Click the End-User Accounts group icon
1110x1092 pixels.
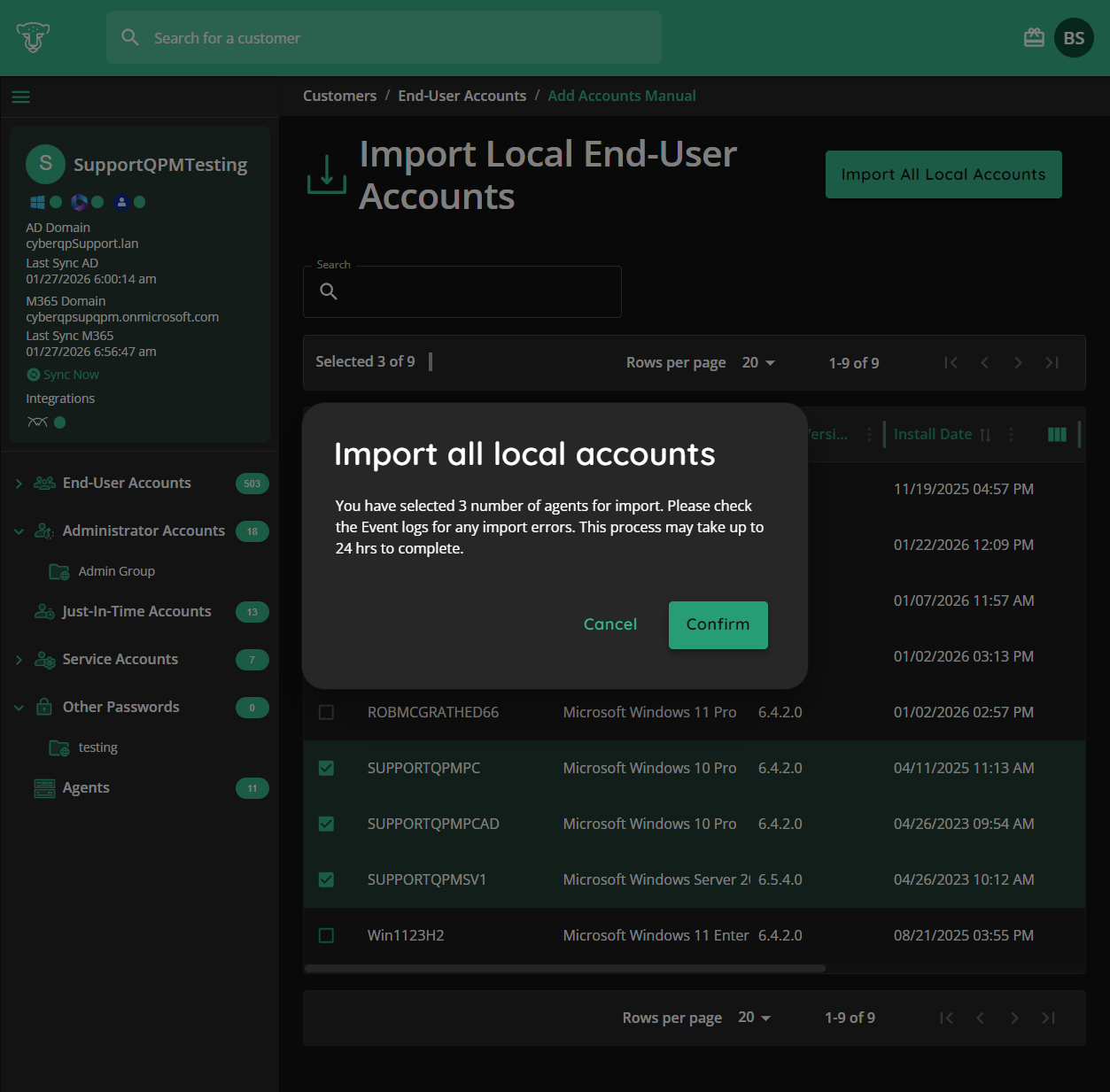click(44, 483)
